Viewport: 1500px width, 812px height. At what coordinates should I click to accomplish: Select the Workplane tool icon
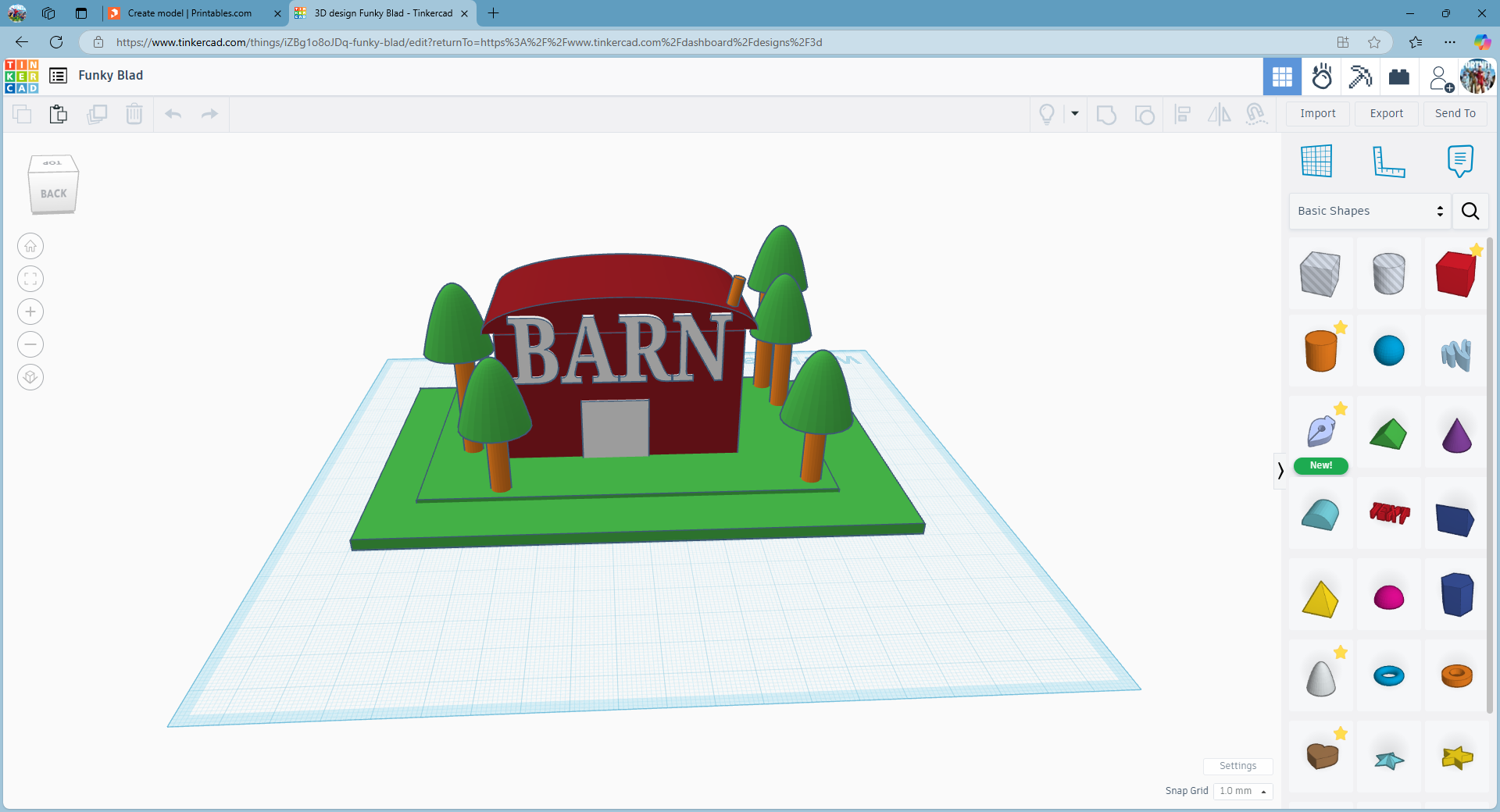1316,161
